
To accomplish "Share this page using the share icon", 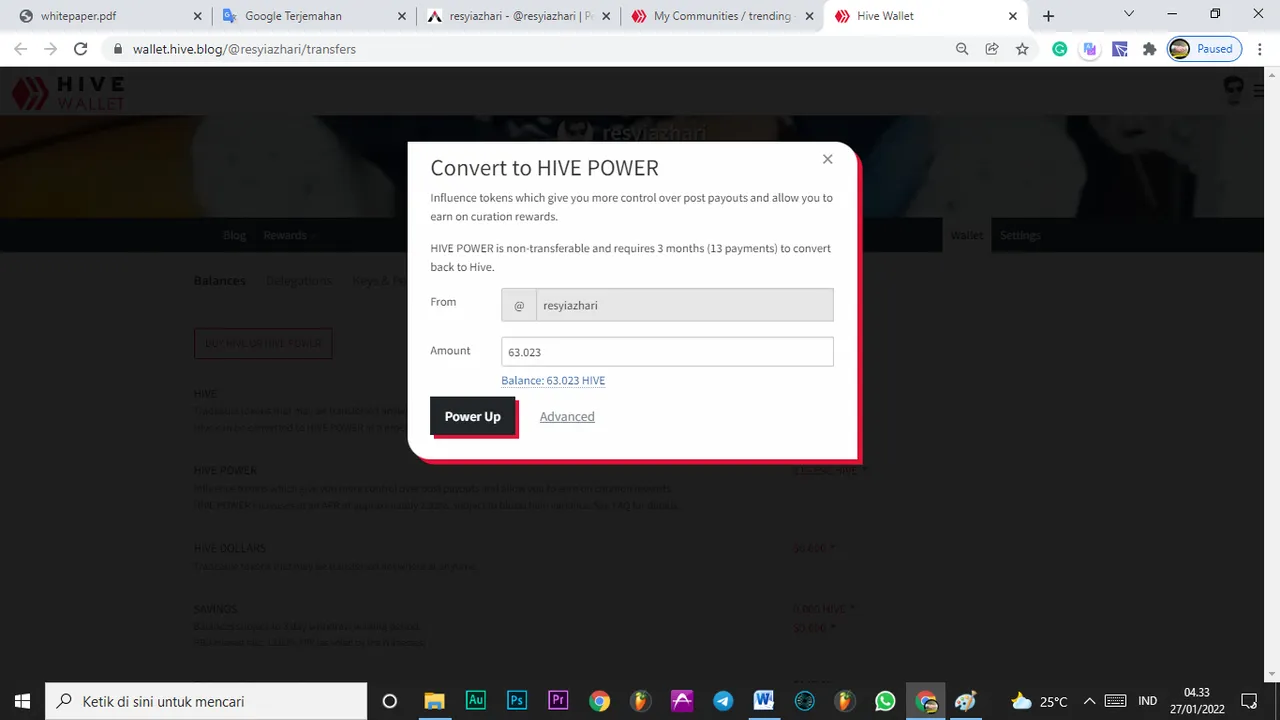I will (992, 49).
